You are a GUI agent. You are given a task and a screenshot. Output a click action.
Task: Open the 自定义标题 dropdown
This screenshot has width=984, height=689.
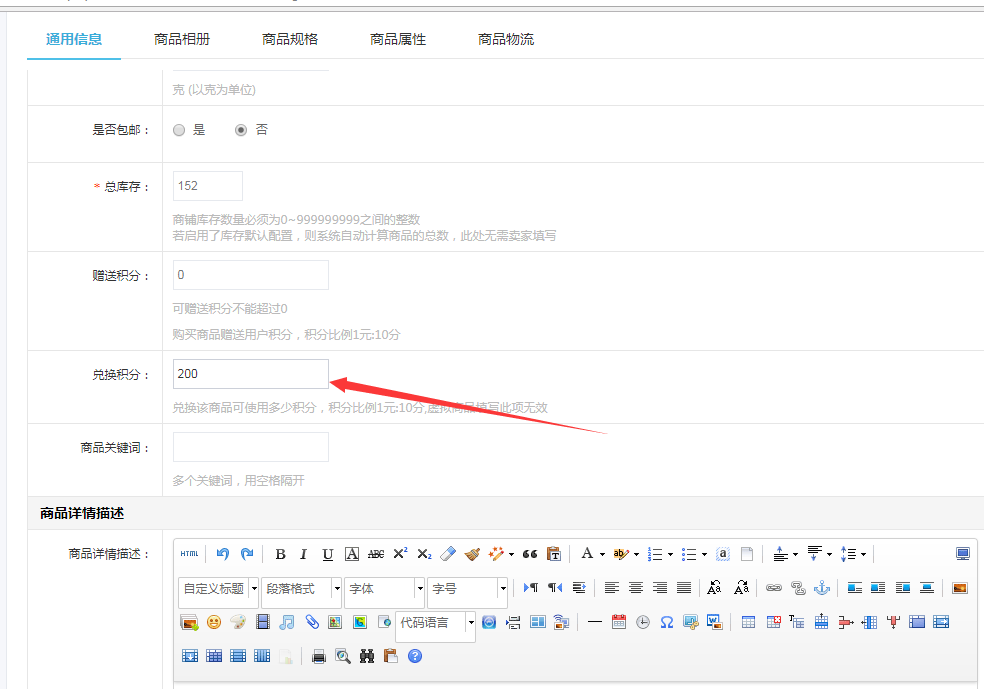219,588
